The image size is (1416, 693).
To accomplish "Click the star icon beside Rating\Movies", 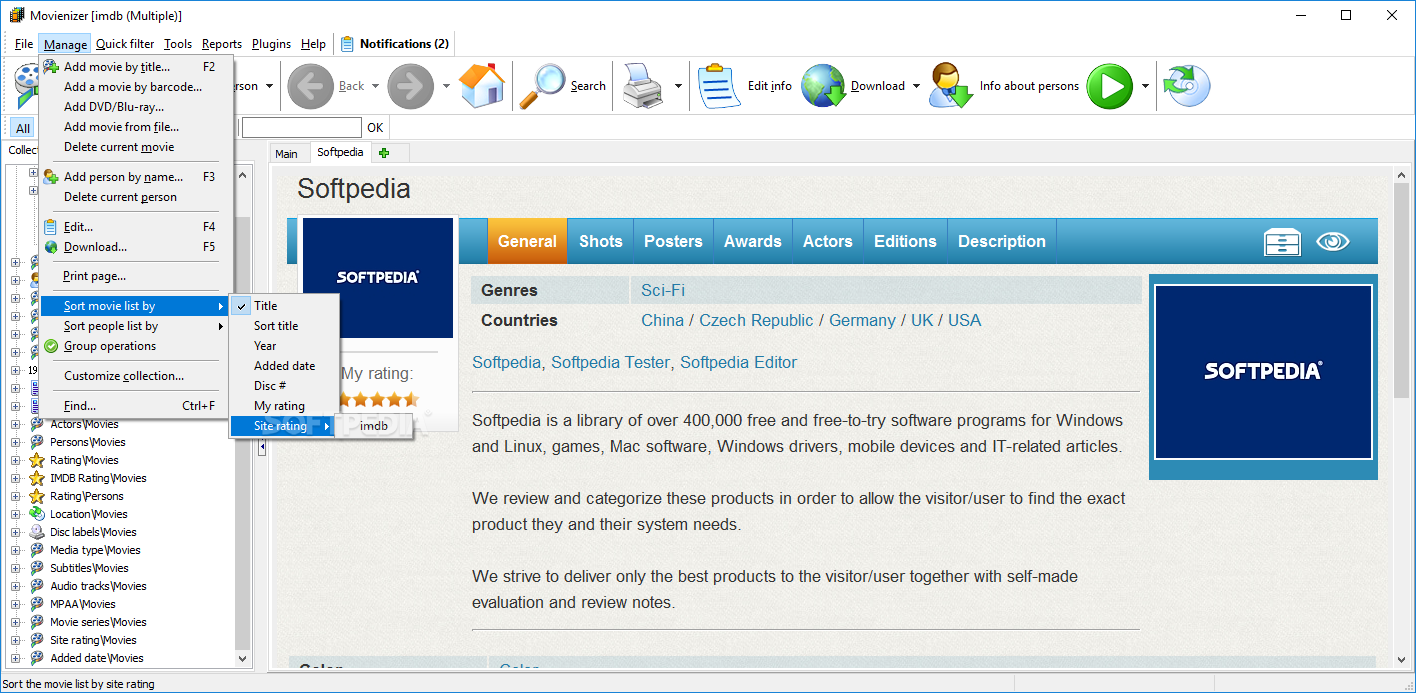I will 37,460.
